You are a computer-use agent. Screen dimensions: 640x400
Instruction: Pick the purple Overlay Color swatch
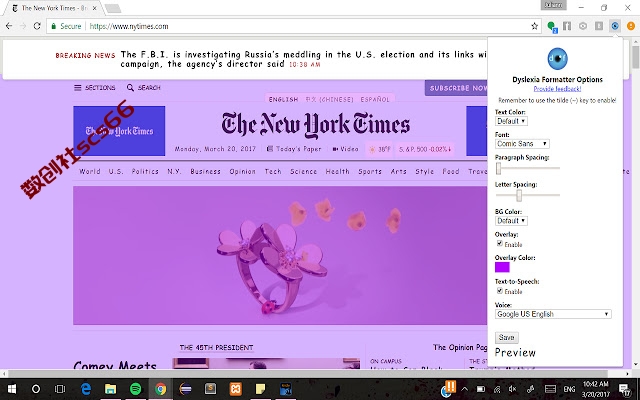(502, 267)
